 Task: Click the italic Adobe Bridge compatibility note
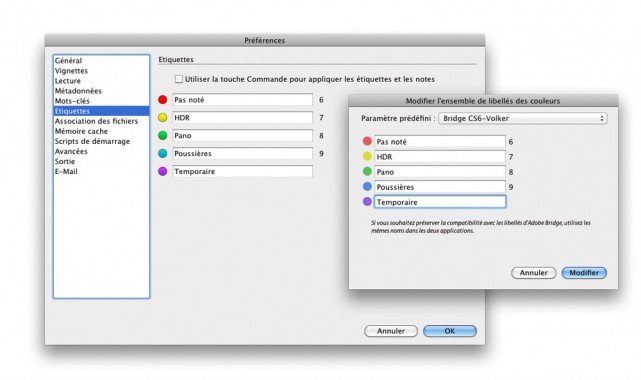[481, 227]
